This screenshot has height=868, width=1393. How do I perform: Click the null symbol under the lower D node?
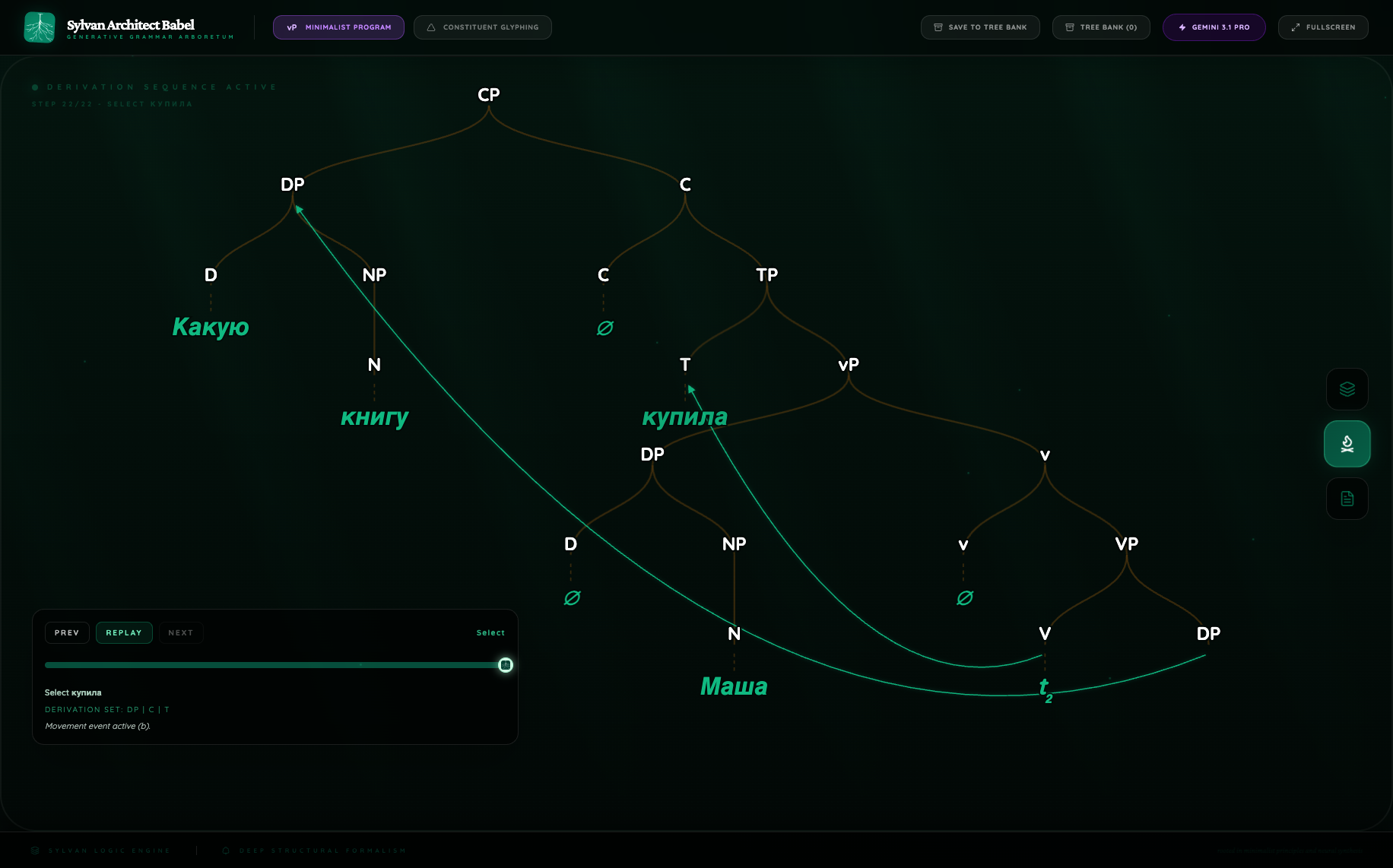pyautogui.click(x=572, y=598)
